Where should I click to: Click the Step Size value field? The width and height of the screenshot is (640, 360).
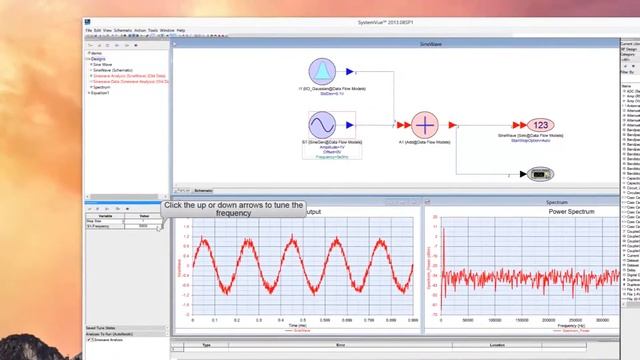coord(143,221)
